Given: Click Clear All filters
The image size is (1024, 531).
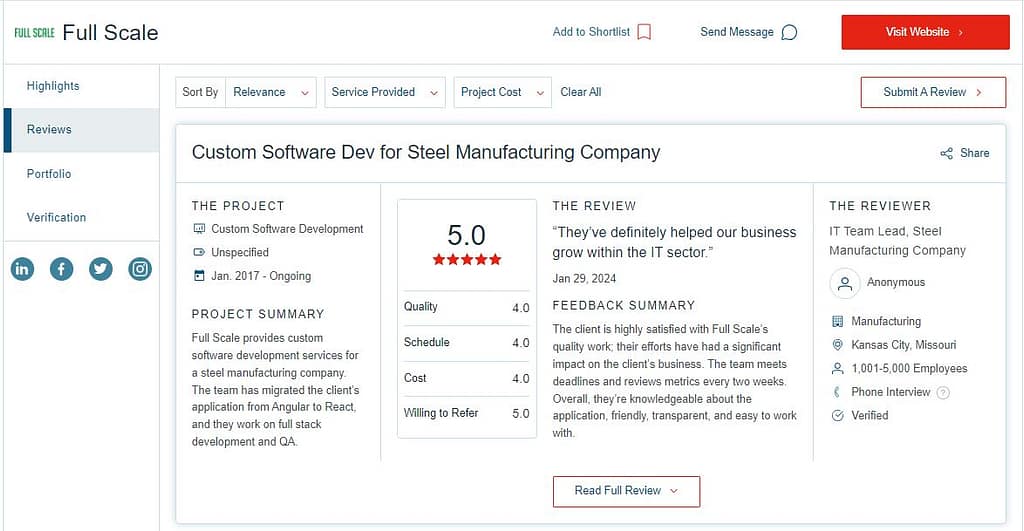Looking at the screenshot, I should 581,92.
